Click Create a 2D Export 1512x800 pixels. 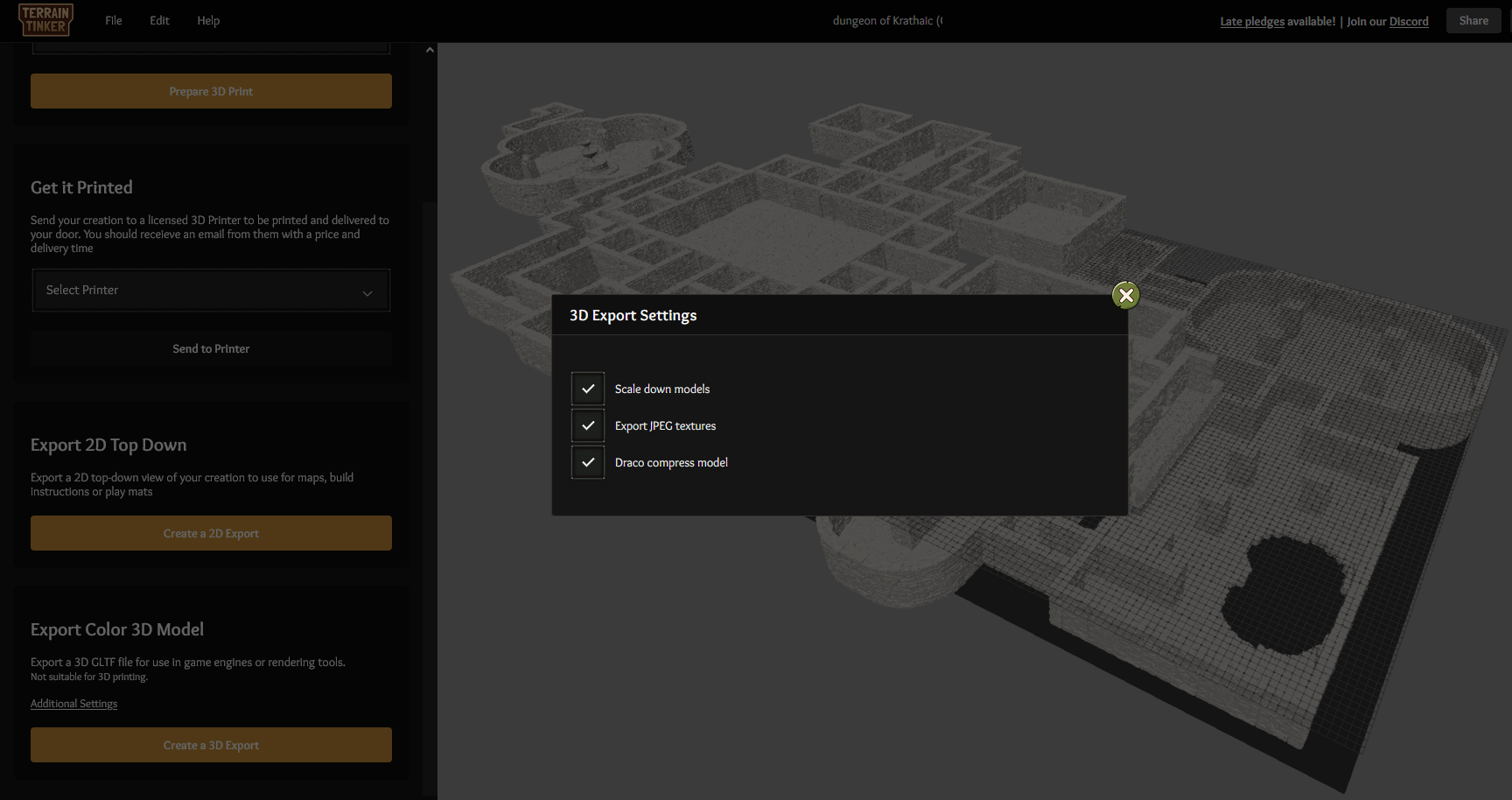[x=210, y=532]
